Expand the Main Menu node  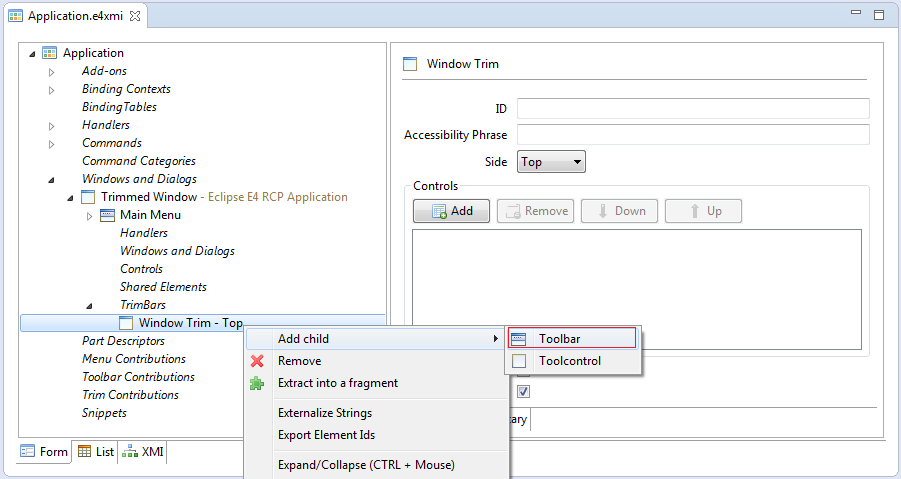click(x=90, y=216)
